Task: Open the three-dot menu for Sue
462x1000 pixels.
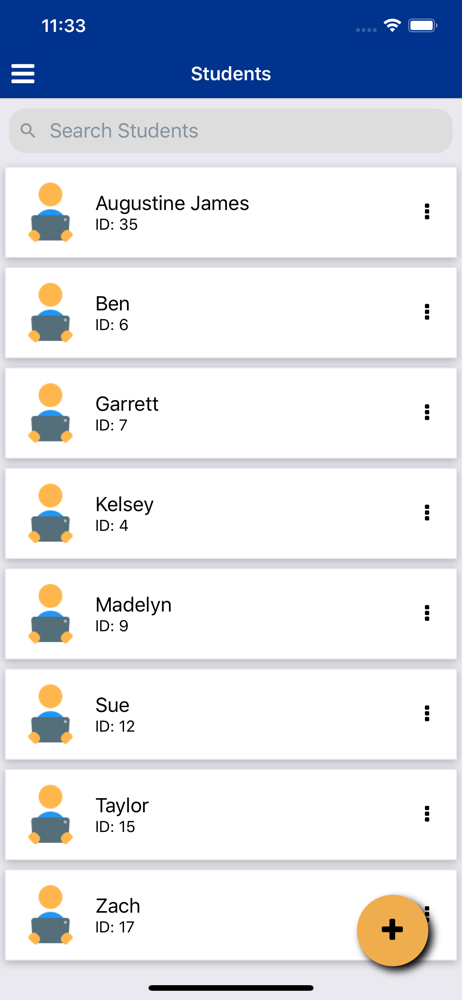Action: [x=427, y=713]
